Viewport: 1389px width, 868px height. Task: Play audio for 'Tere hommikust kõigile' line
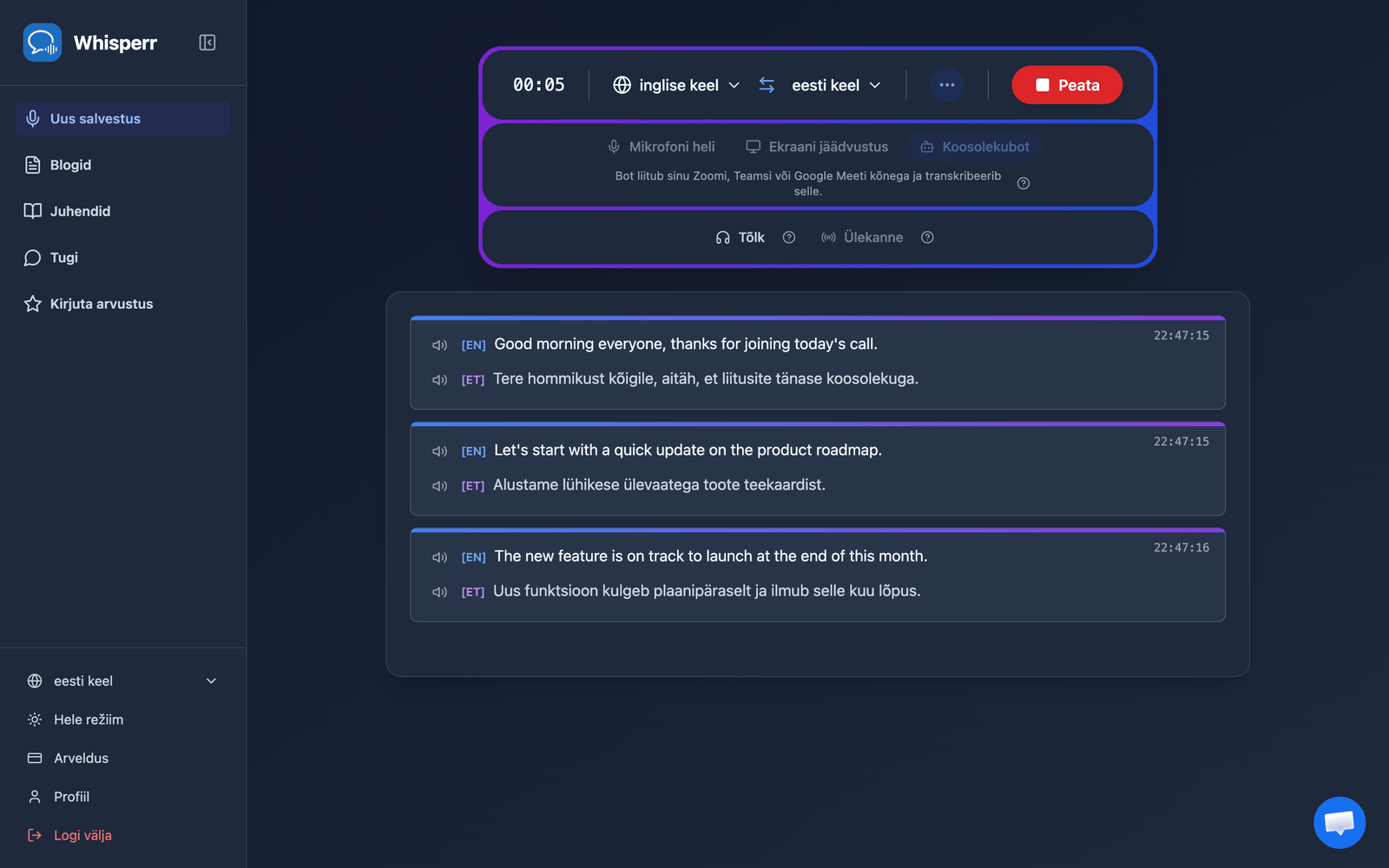[x=440, y=380]
